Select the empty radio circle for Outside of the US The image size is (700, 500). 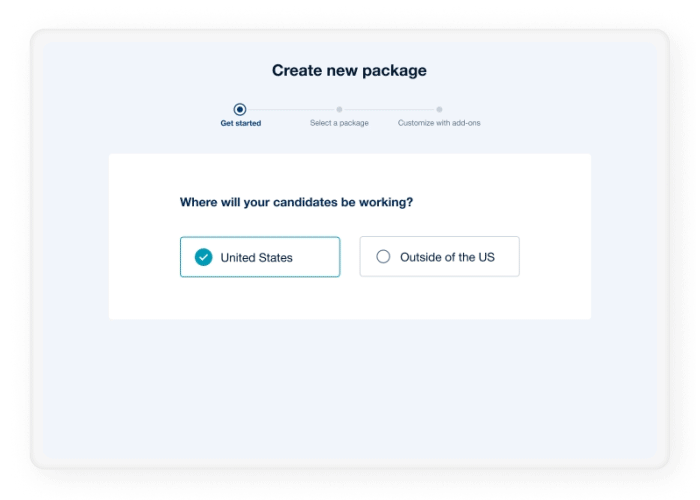[x=383, y=257]
